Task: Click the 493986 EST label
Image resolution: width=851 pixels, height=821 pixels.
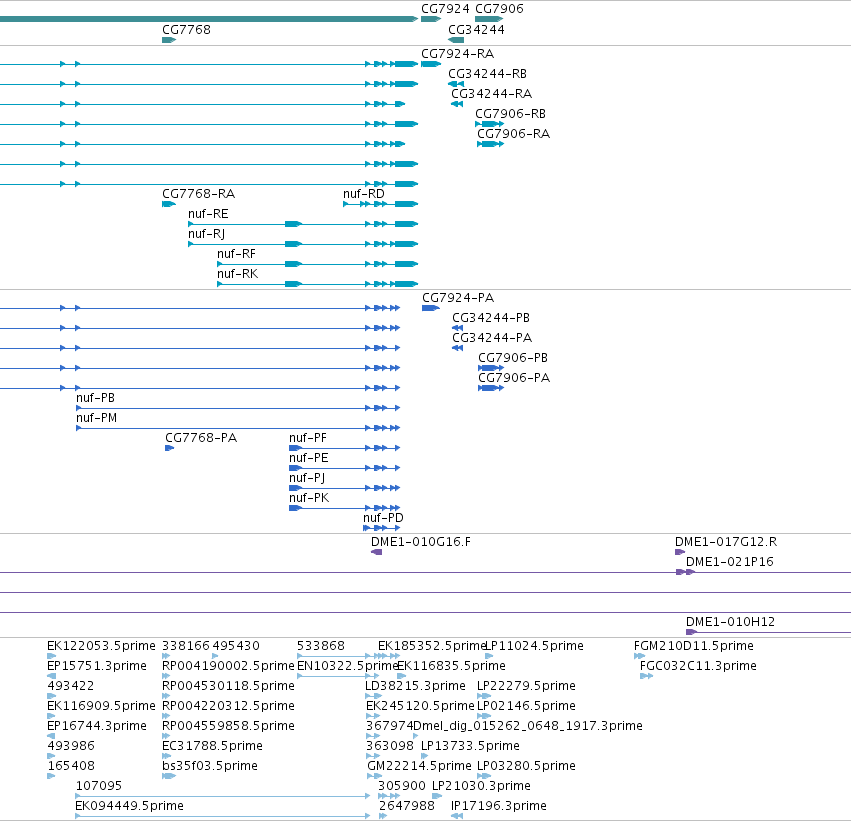Action: click(x=71, y=746)
